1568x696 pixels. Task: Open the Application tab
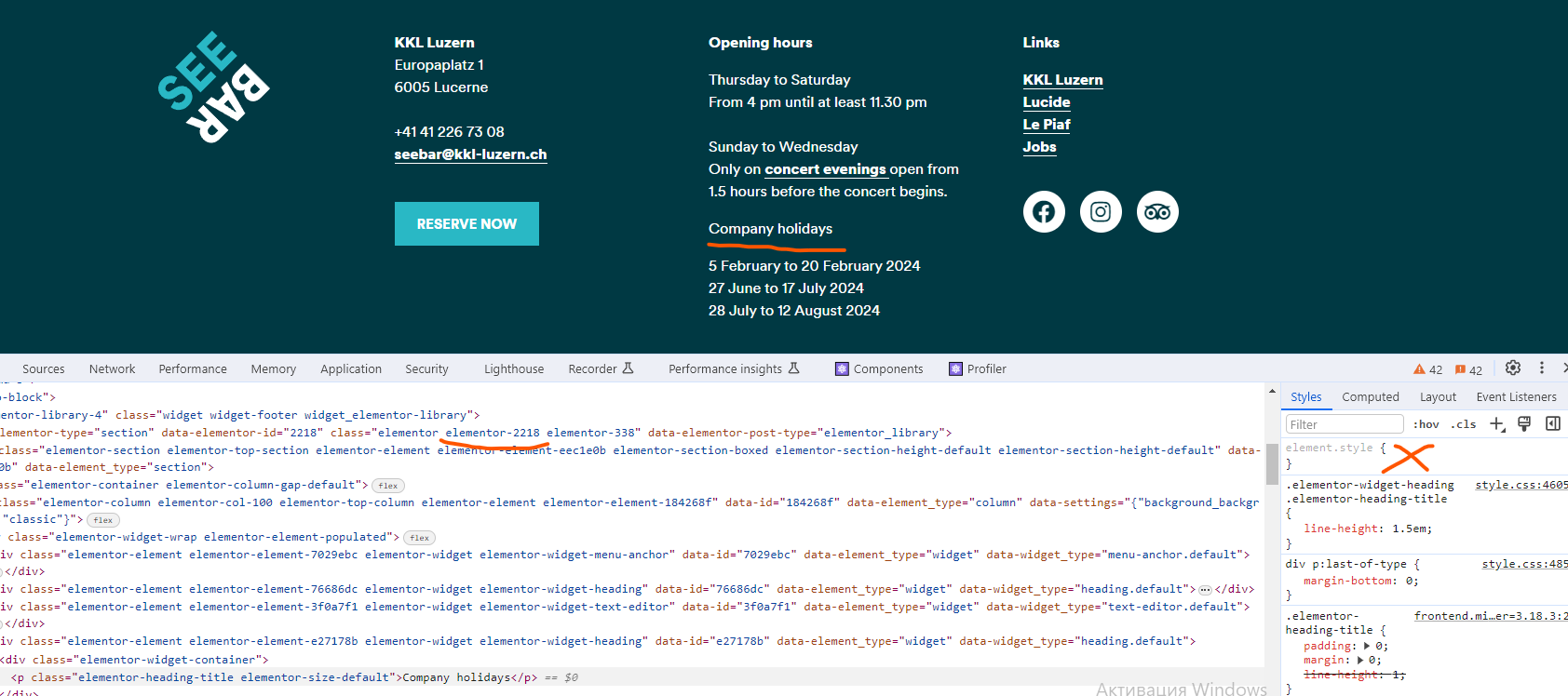pyautogui.click(x=351, y=368)
